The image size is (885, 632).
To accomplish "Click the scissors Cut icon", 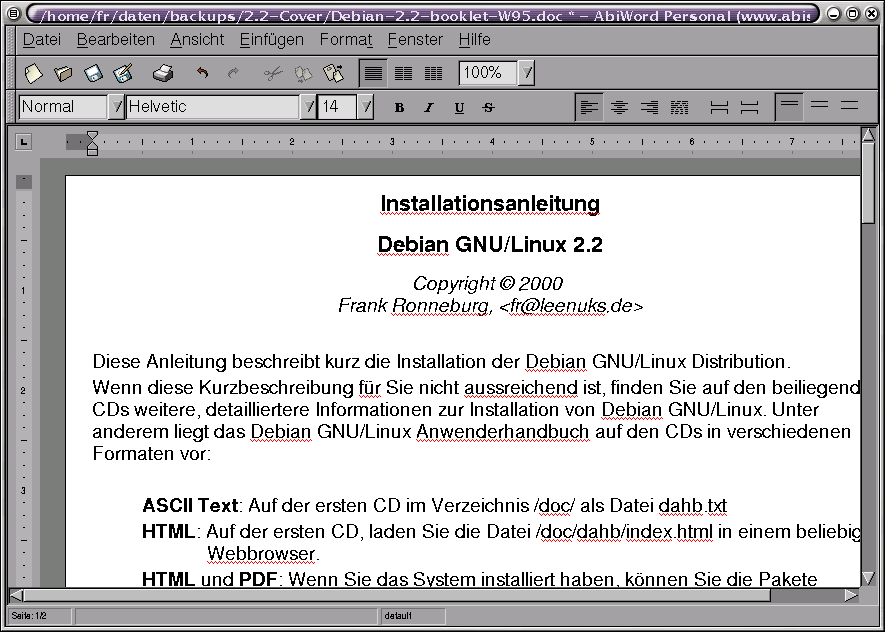I will click(273, 73).
